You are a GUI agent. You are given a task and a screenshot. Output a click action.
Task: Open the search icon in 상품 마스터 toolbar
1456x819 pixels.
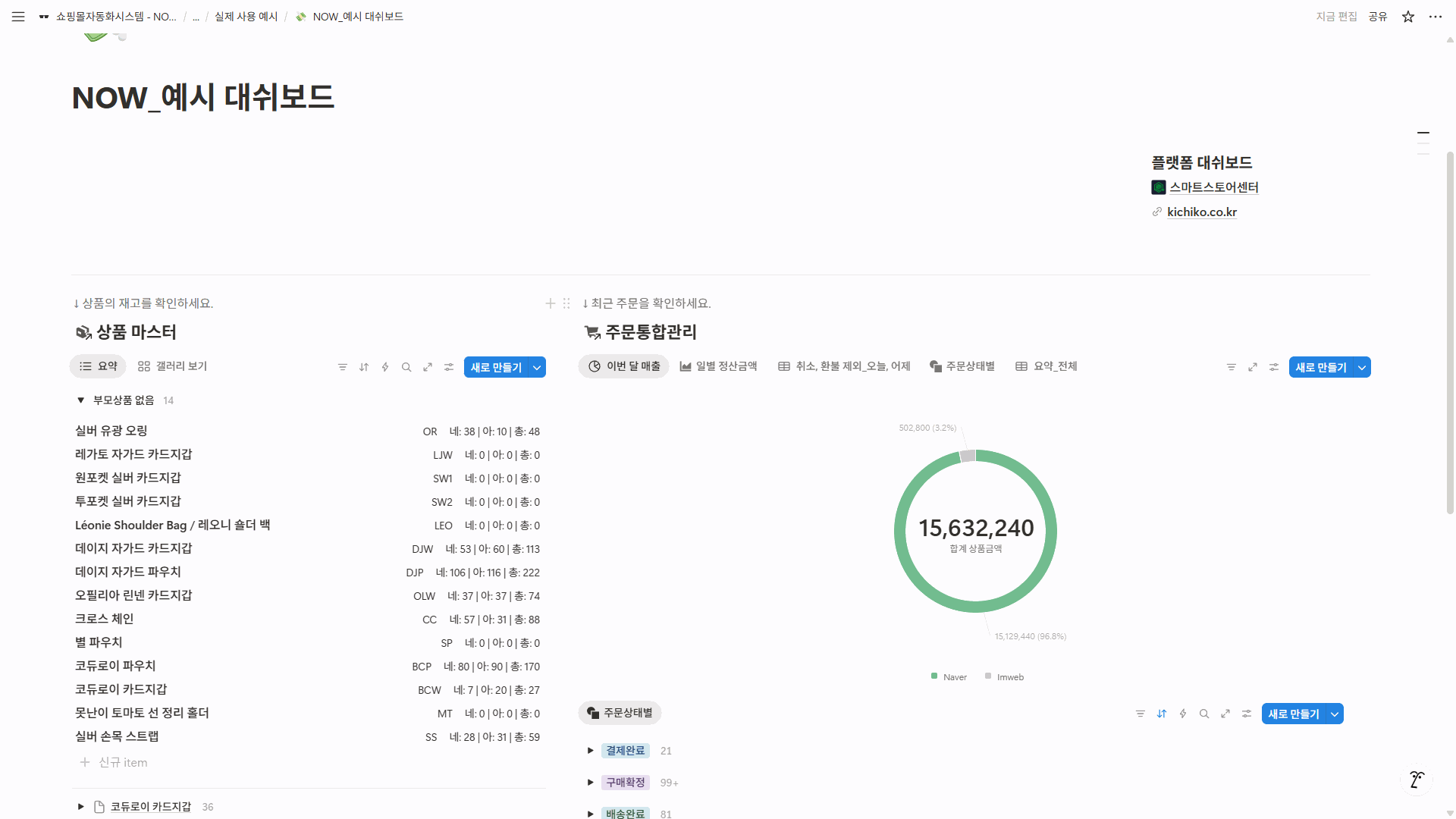click(406, 367)
